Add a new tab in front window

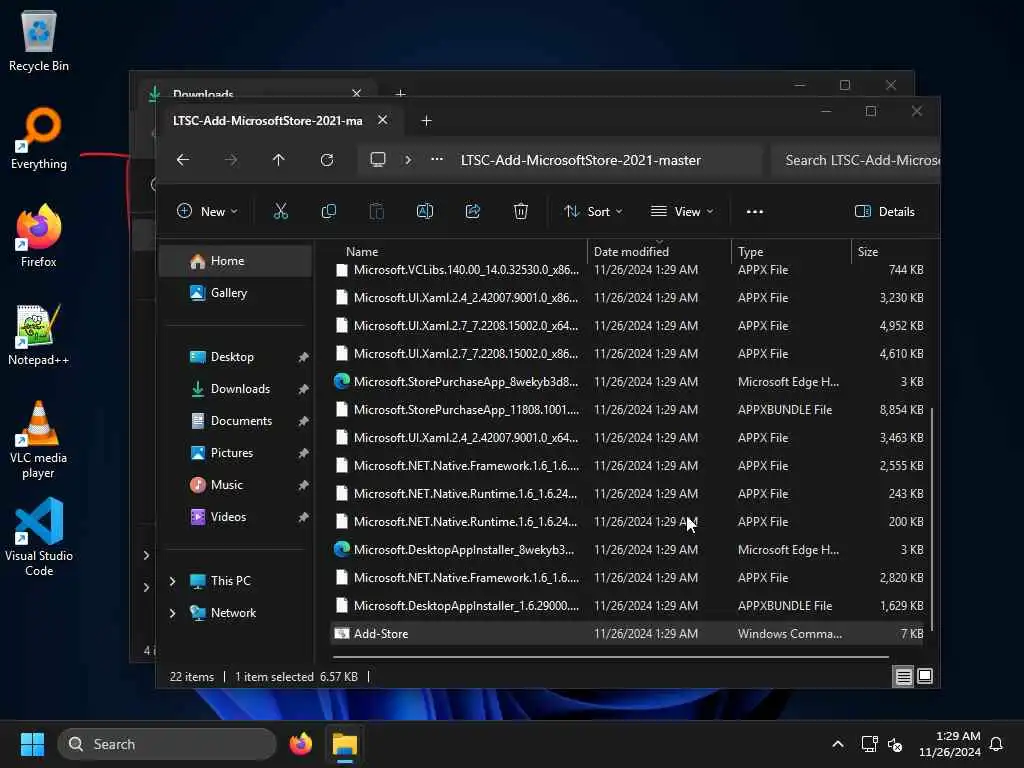[426, 121]
